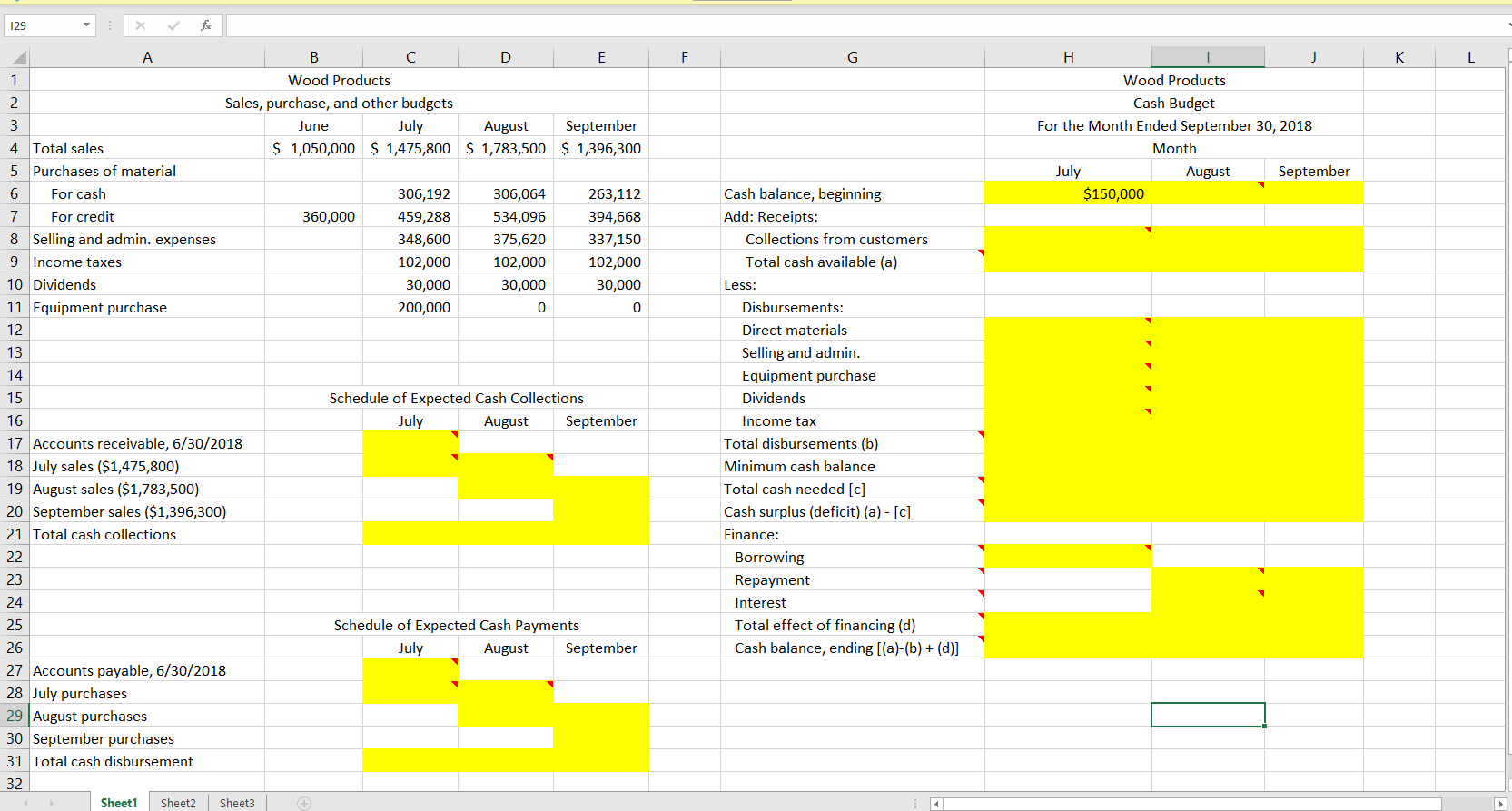Select the September total sales $1,396,300 cell
Image resolution: width=1512 pixels, height=811 pixels.
(x=601, y=148)
